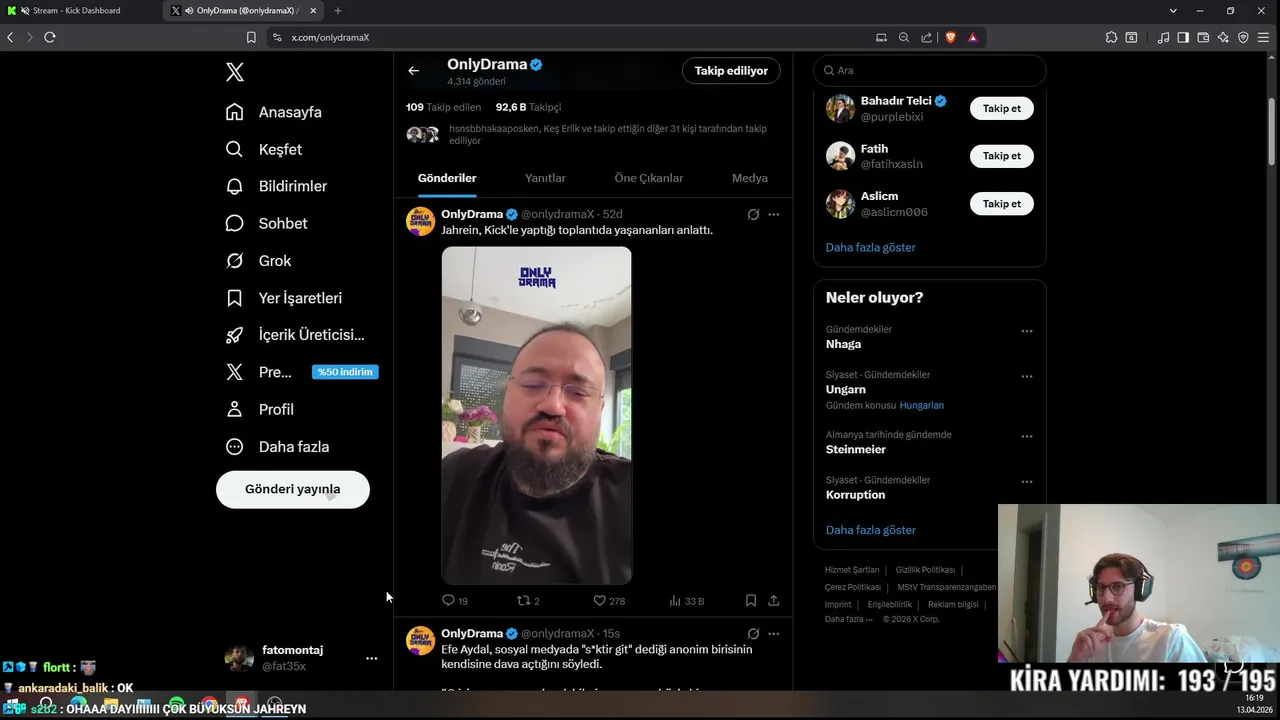Viewport: 1280px width, 720px height.
Task: Open Brave wallet icon
Action: (1203, 37)
